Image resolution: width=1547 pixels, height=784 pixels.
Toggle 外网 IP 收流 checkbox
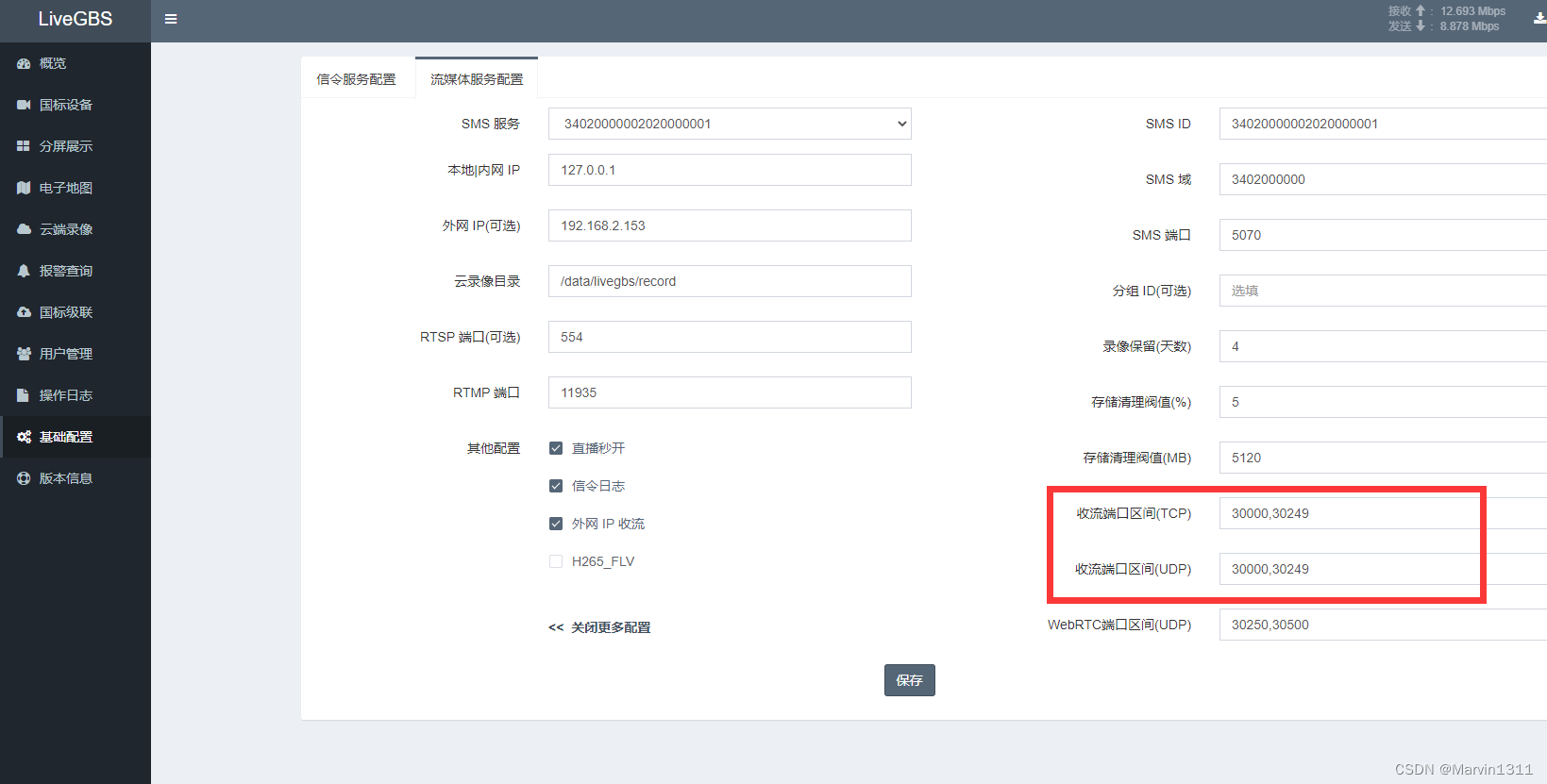click(556, 524)
